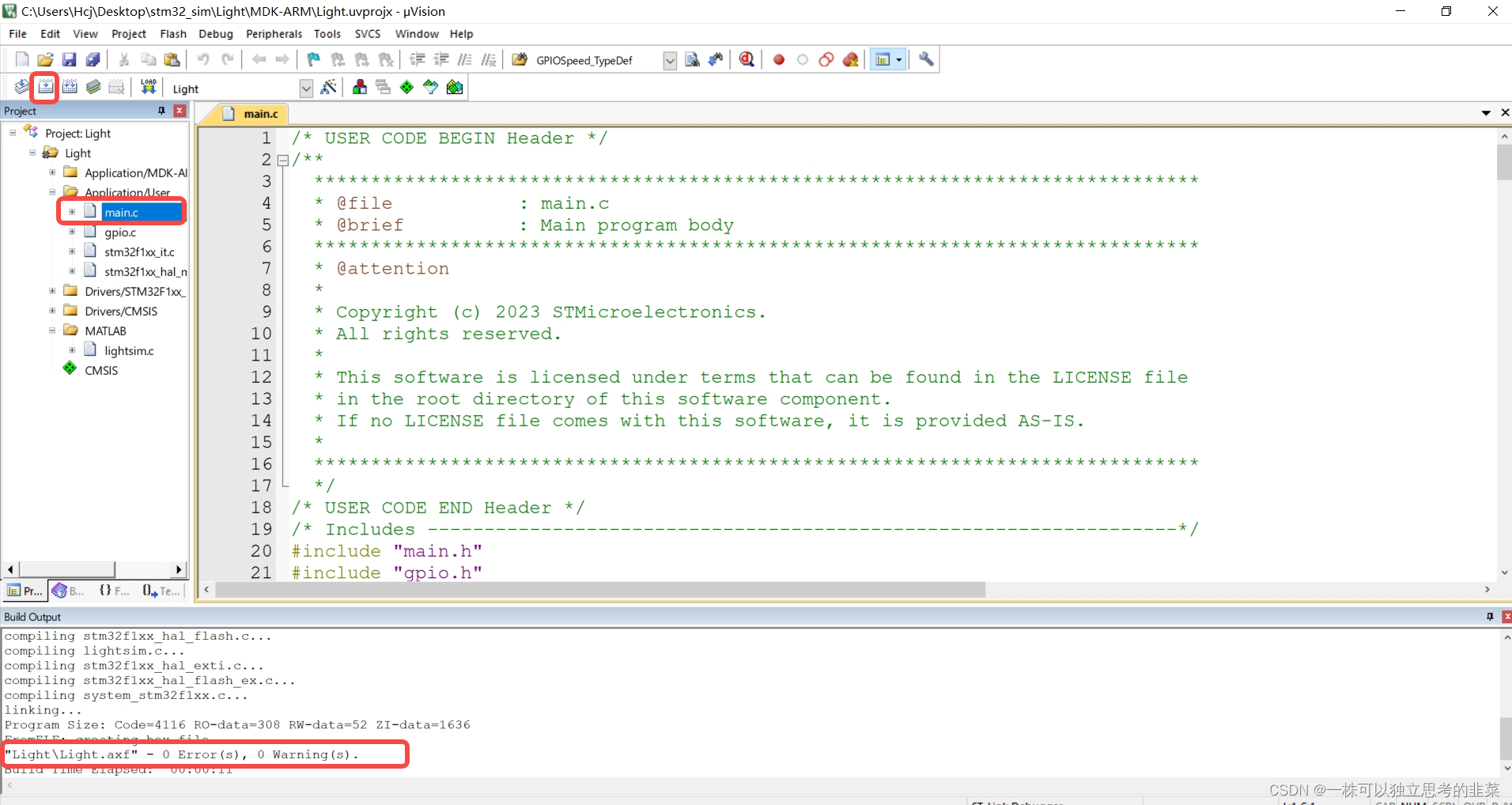This screenshot has height=805, width=1512.
Task: Select the Functions tab below Project panel
Action: click(x=113, y=591)
